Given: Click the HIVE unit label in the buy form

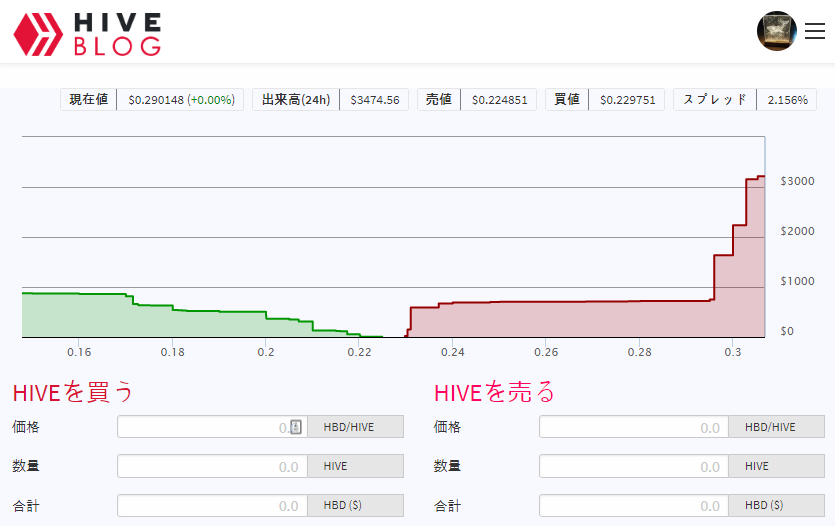Looking at the screenshot, I should [x=335, y=466].
